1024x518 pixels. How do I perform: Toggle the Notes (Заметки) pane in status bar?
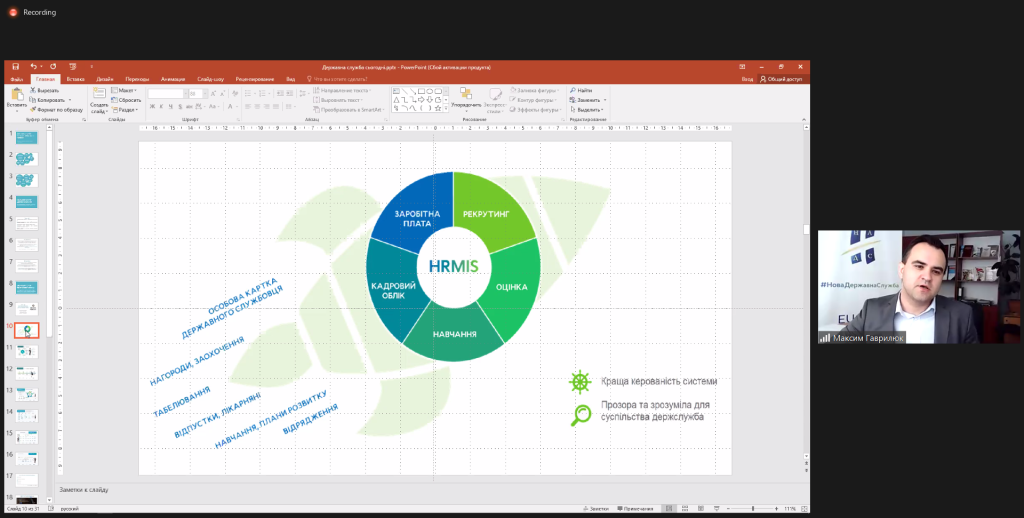point(598,508)
